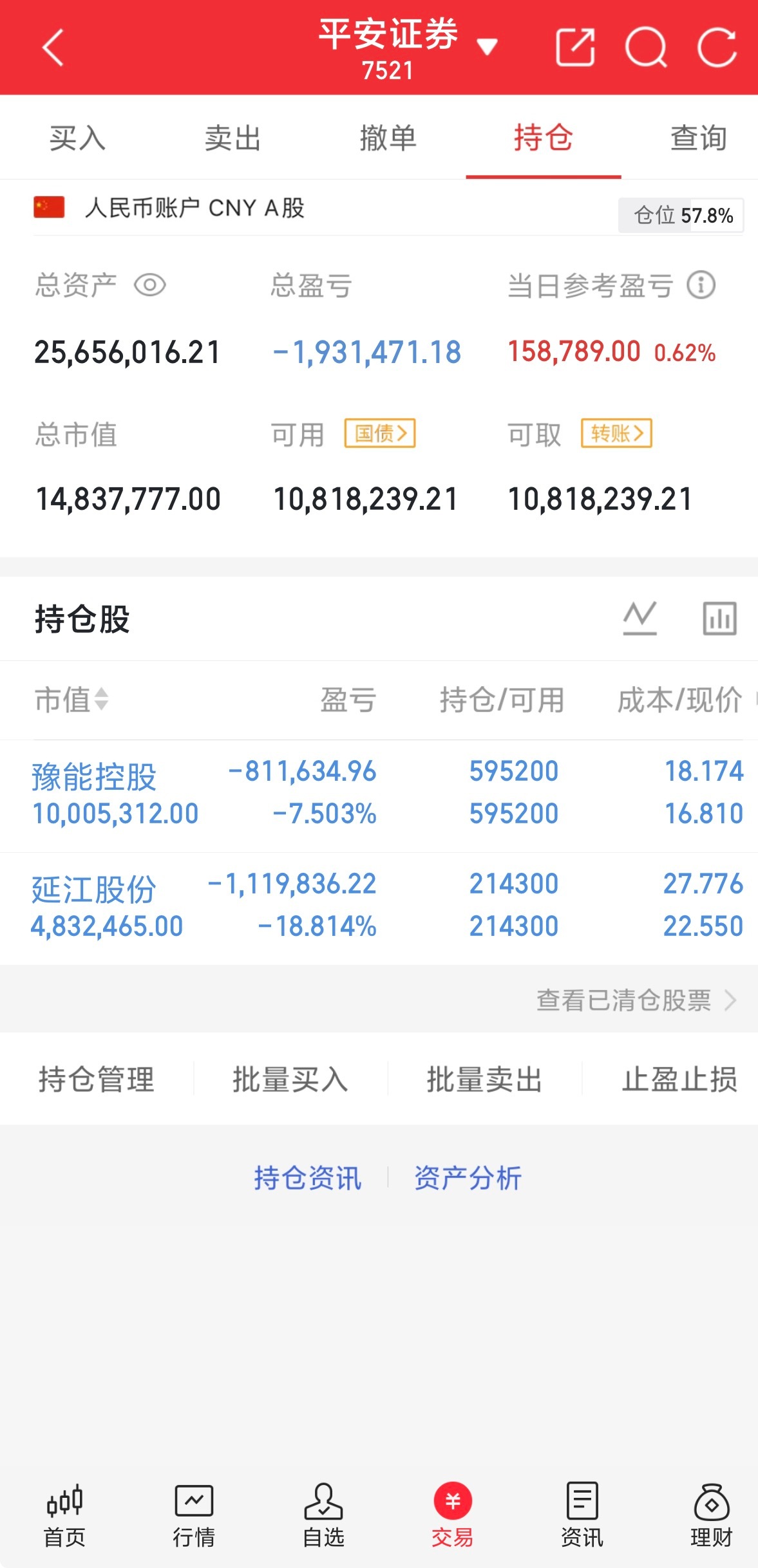Viewport: 758px width, 1568px height.
Task: Go to 行情 in bottom navigation
Action: point(194,1516)
